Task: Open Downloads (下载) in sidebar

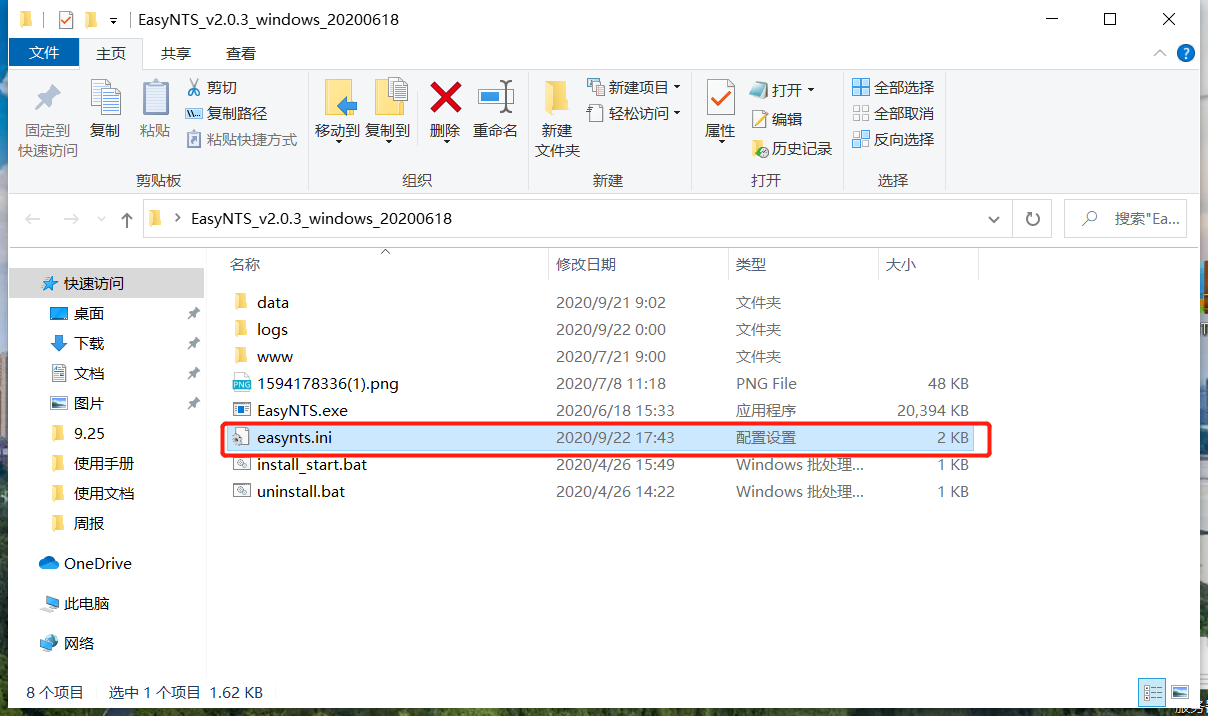Action: [89, 344]
